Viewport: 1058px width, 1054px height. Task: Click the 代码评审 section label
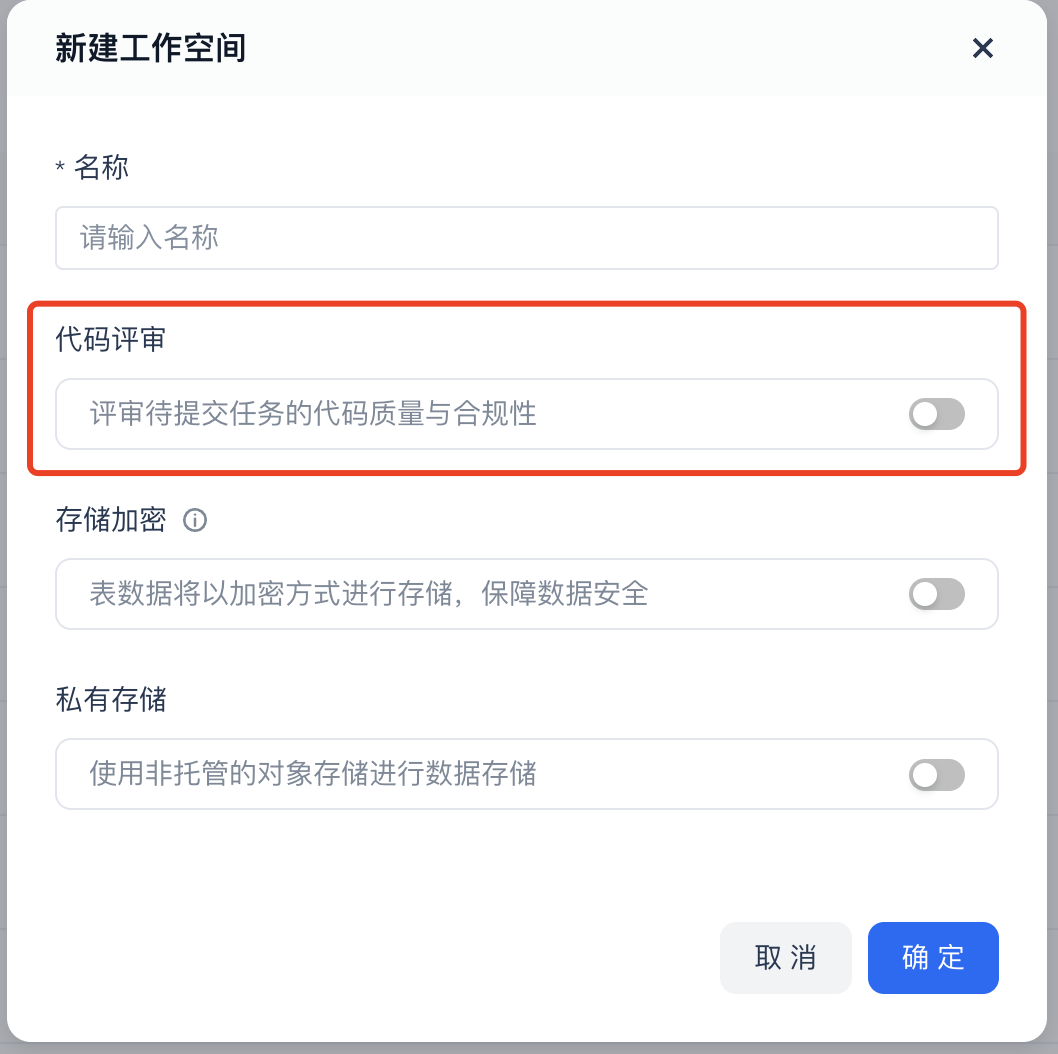point(111,339)
